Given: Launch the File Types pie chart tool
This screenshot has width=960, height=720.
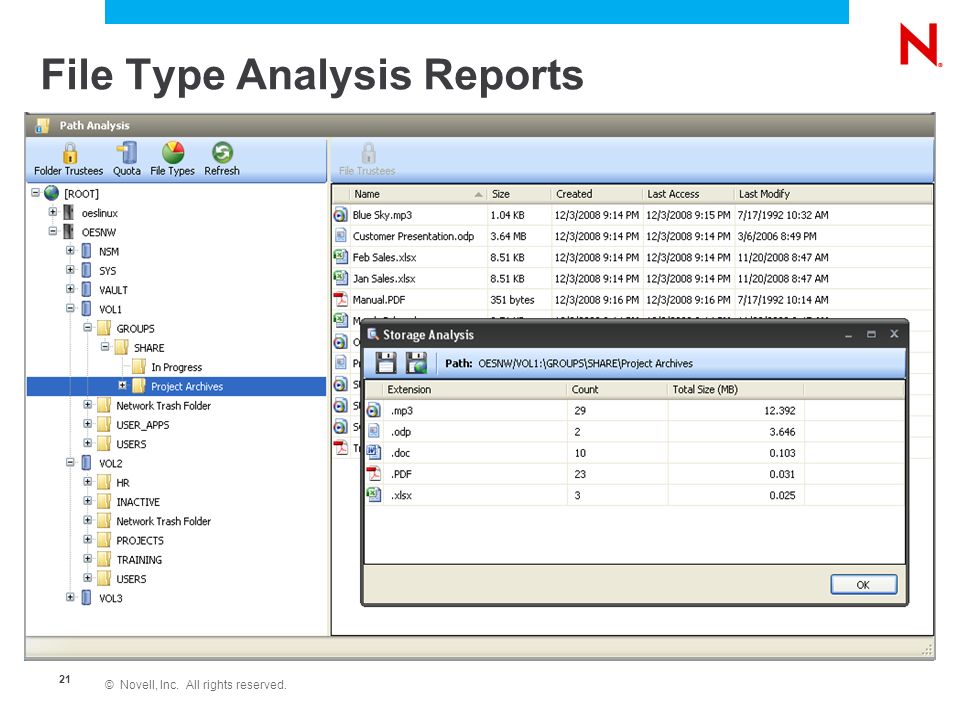Looking at the screenshot, I should pos(173,159).
